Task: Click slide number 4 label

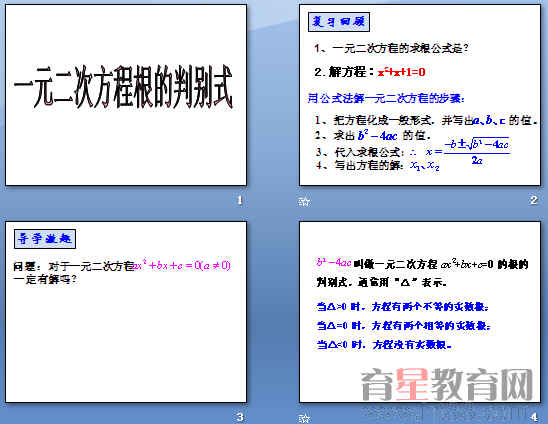Action: [x=534, y=417]
